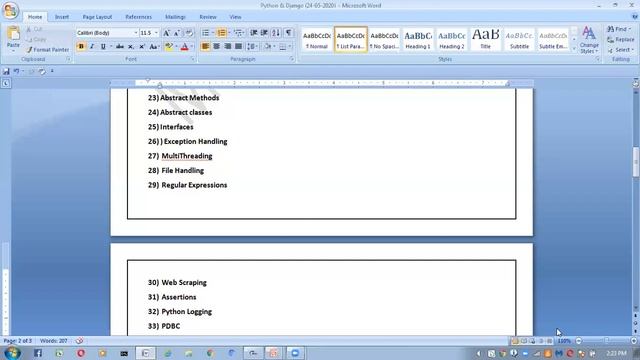Open the Page Layout ribbon tab

(x=97, y=17)
